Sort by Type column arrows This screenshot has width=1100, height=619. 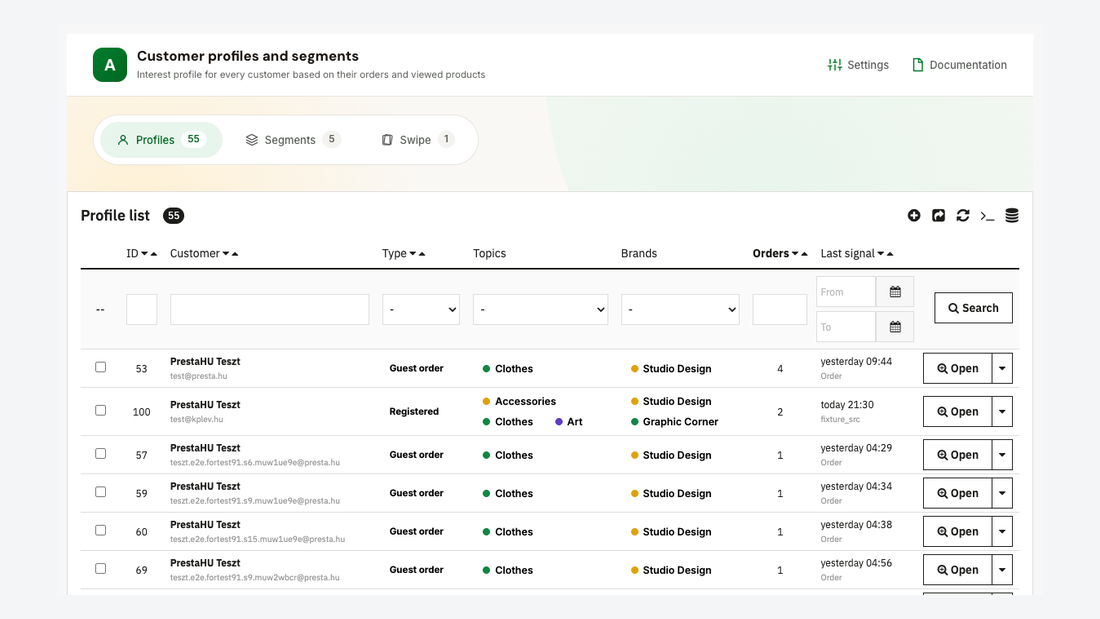coord(417,253)
